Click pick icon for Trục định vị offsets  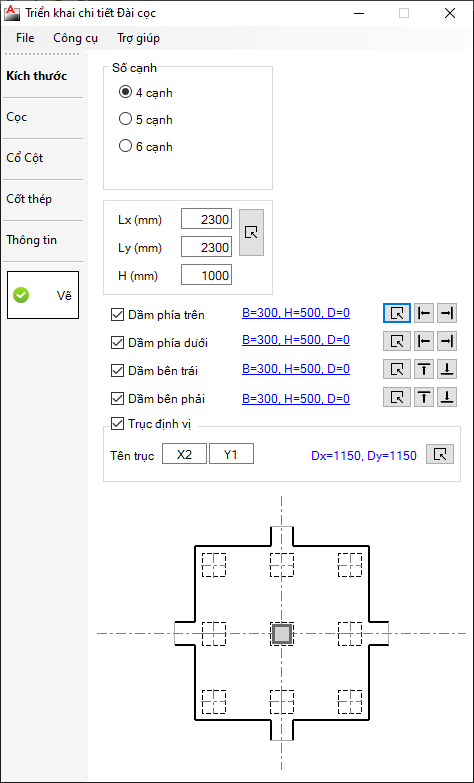point(440,454)
